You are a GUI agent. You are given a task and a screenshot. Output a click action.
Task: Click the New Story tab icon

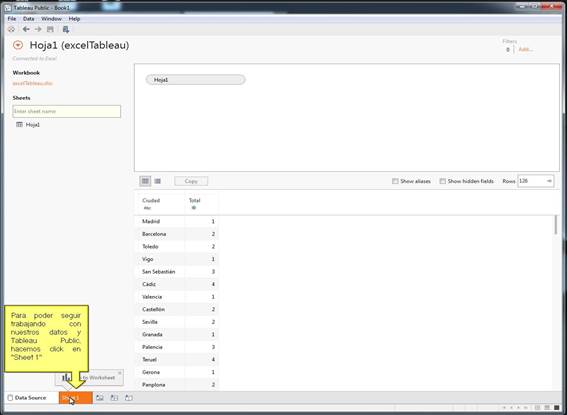(x=129, y=398)
